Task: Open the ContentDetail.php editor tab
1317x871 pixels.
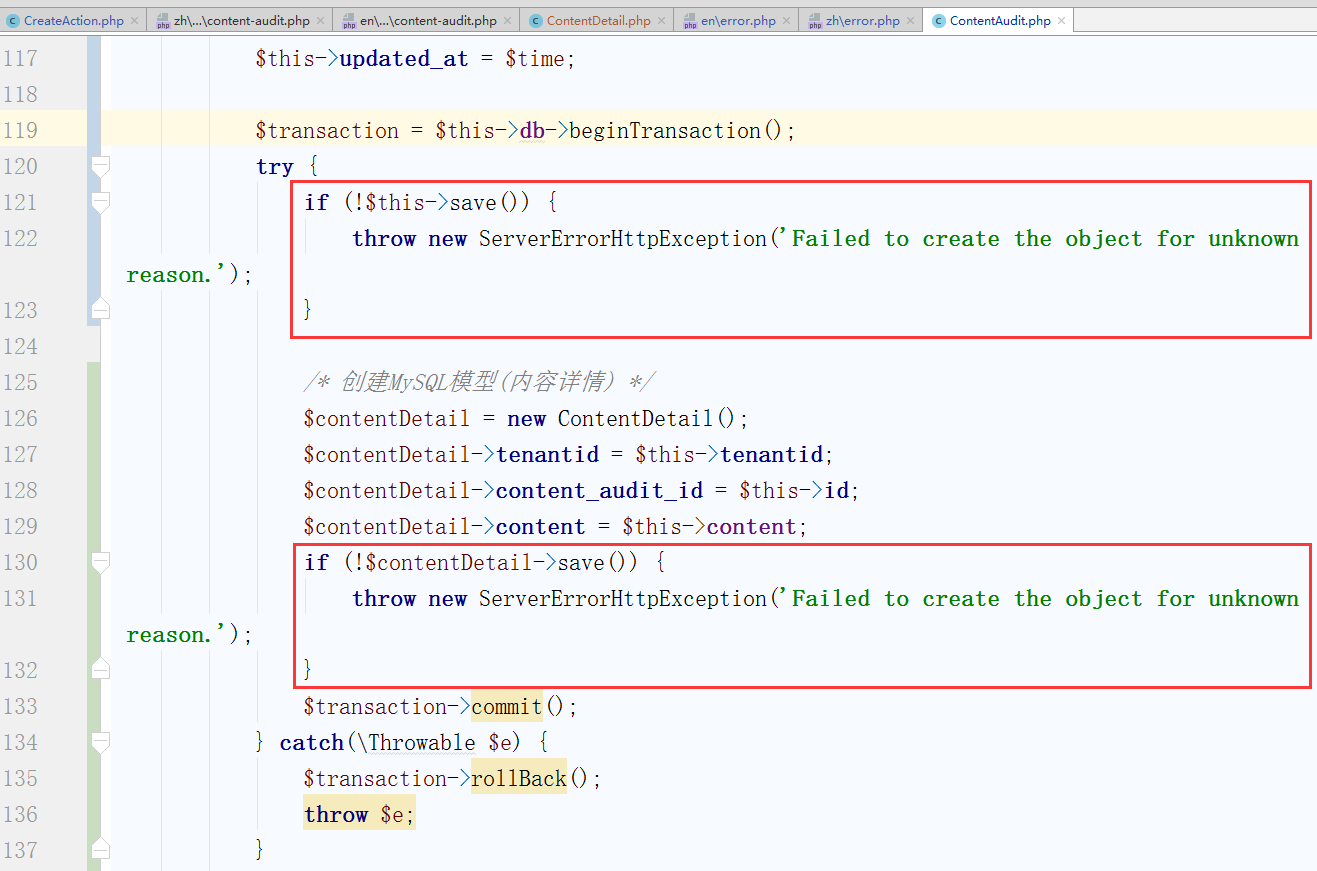Action: tap(598, 20)
